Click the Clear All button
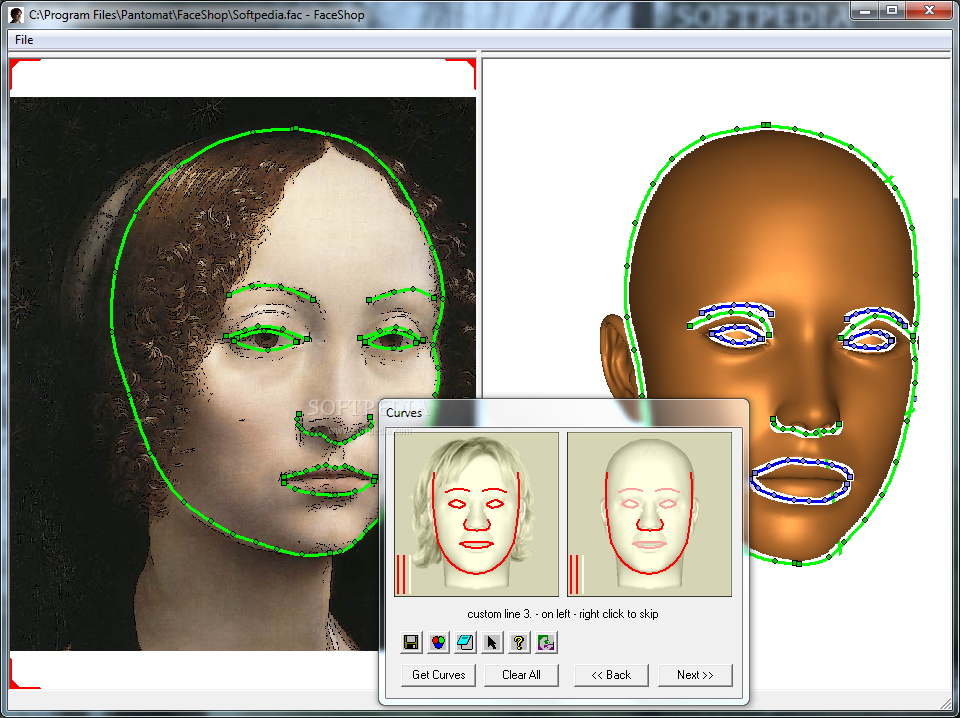 [521, 675]
